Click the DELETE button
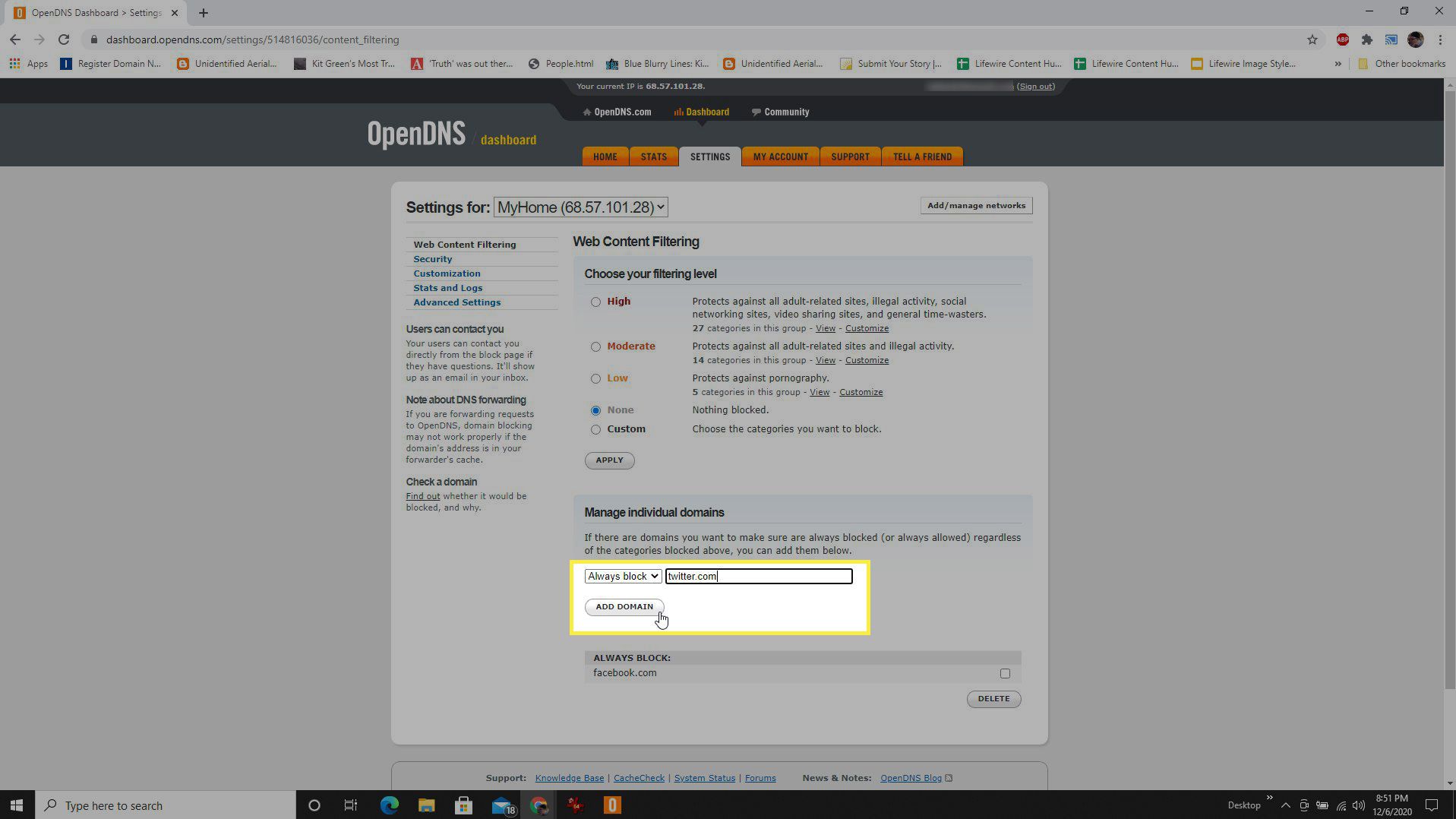The width and height of the screenshot is (1456, 819). pyautogui.click(x=993, y=699)
